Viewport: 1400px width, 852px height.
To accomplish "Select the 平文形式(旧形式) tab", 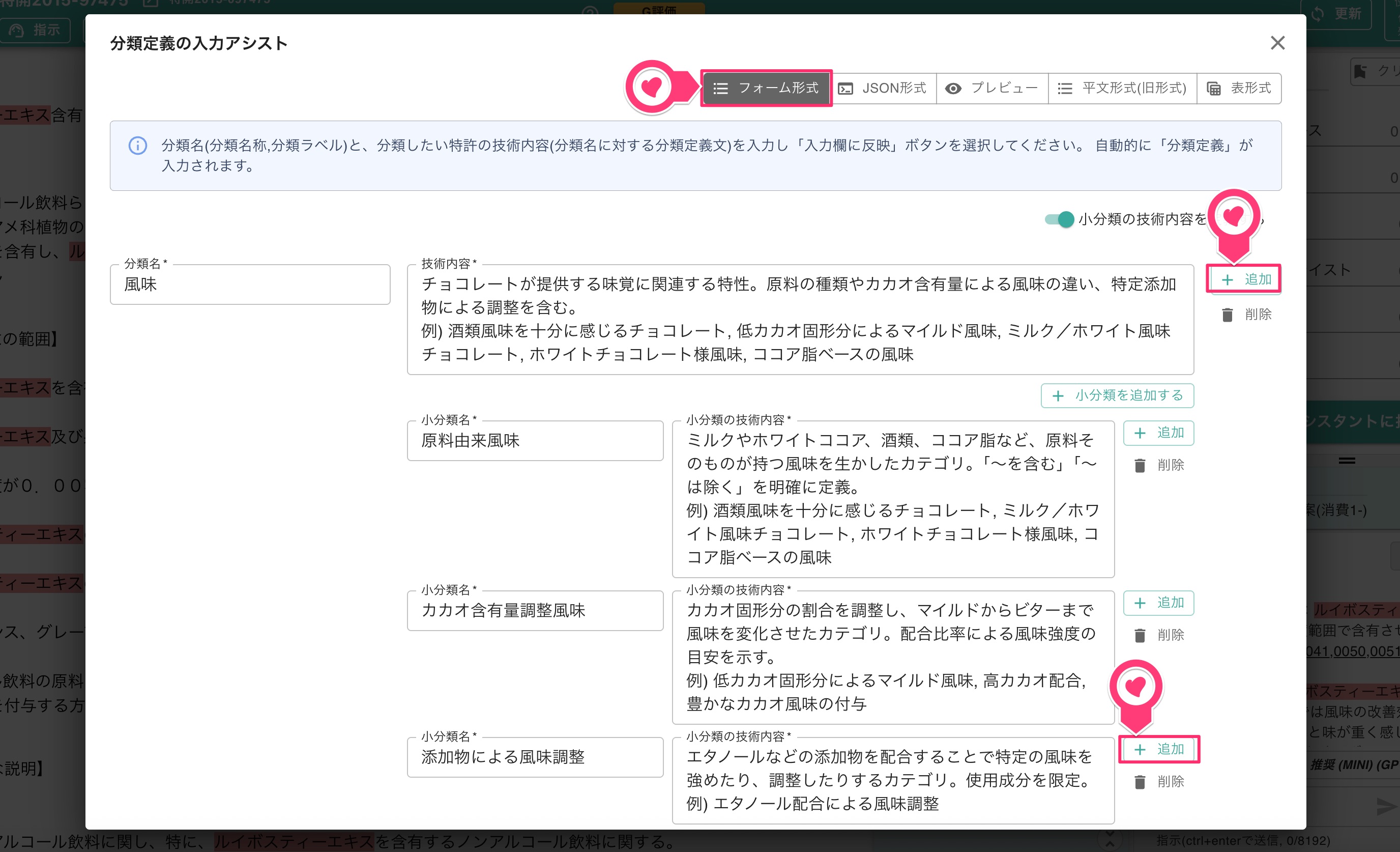I will pyautogui.click(x=1122, y=88).
